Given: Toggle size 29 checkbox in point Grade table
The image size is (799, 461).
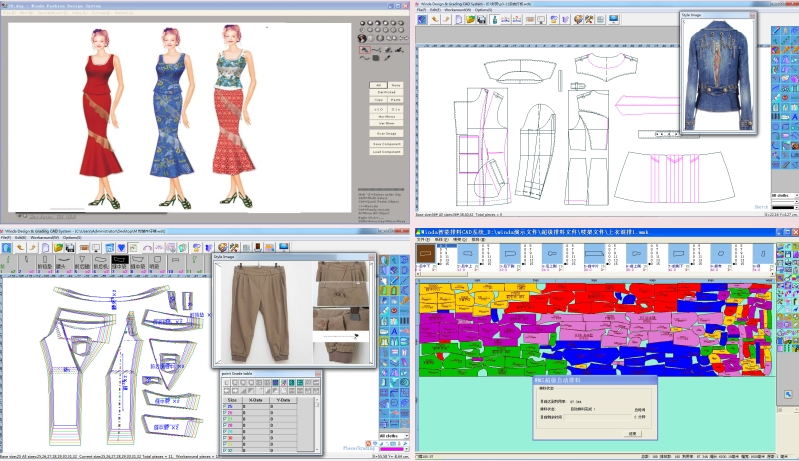Looking at the screenshot, I should coord(225,431).
